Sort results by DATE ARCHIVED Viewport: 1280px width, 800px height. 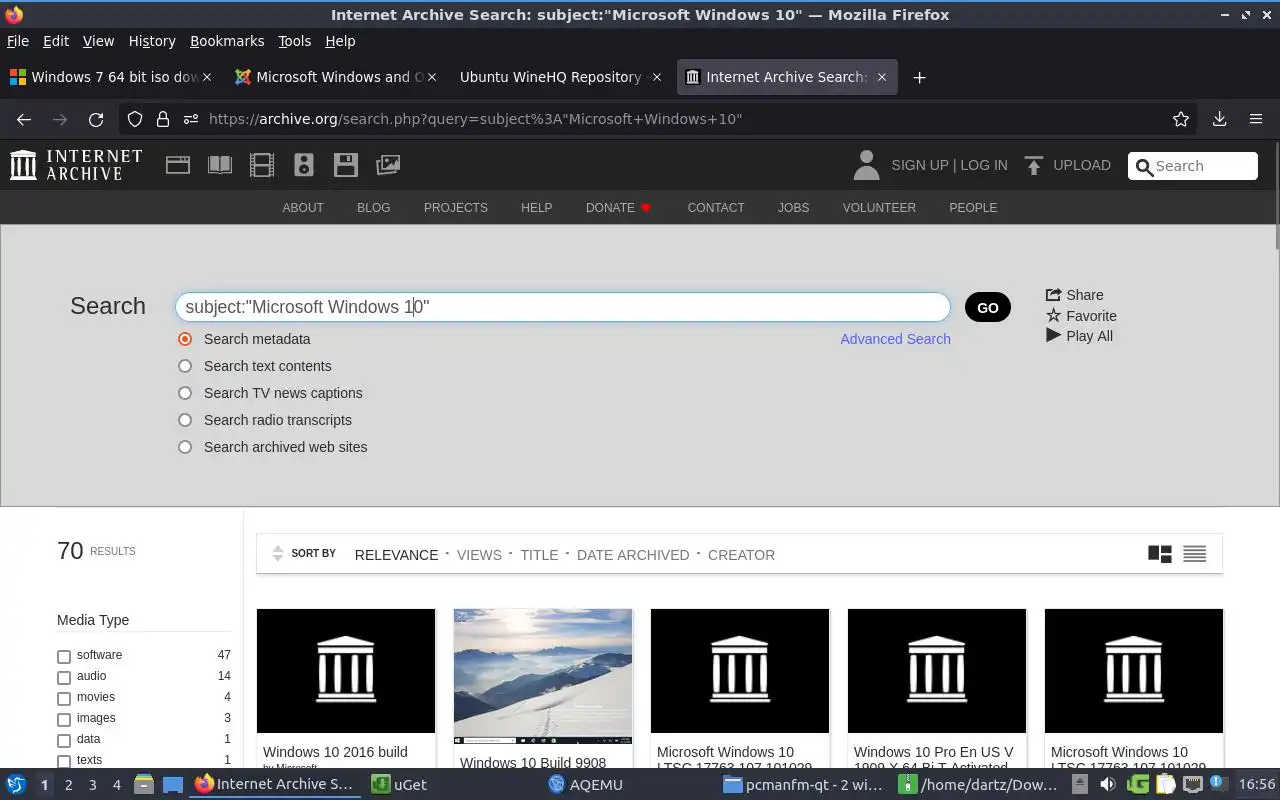(x=633, y=555)
